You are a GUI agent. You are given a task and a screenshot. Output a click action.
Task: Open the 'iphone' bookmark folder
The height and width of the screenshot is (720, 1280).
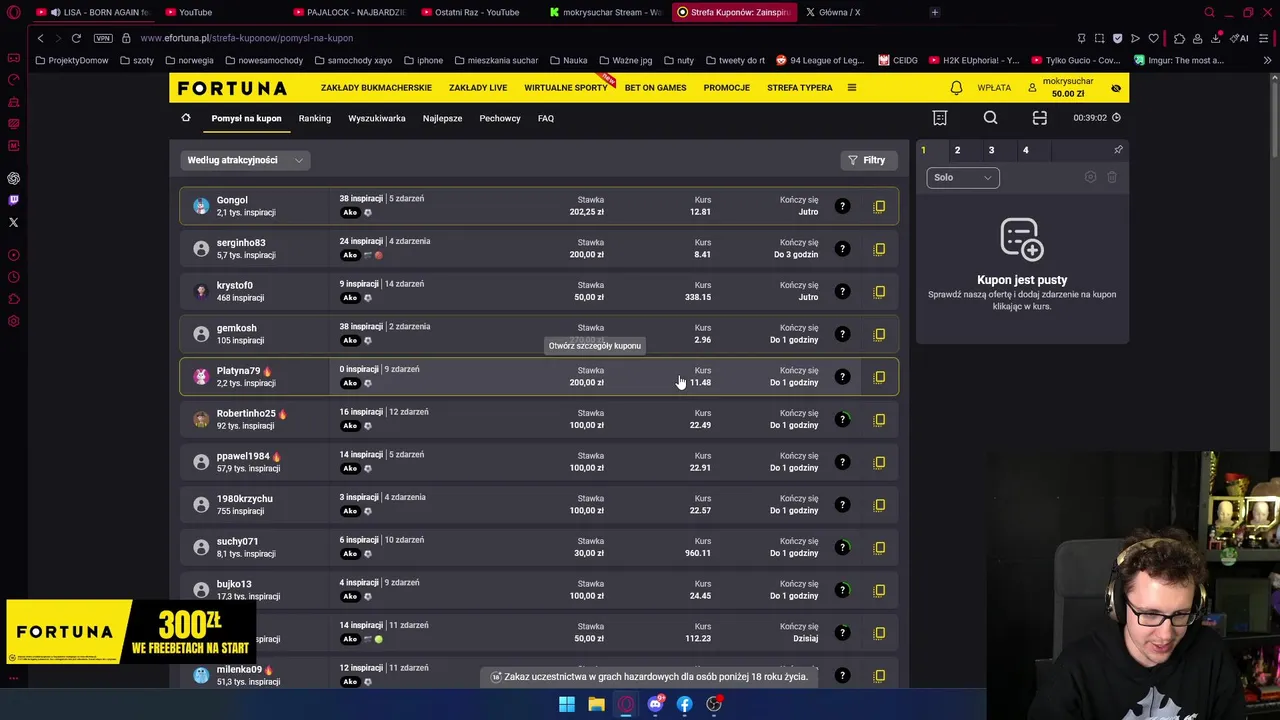point(423,60)
